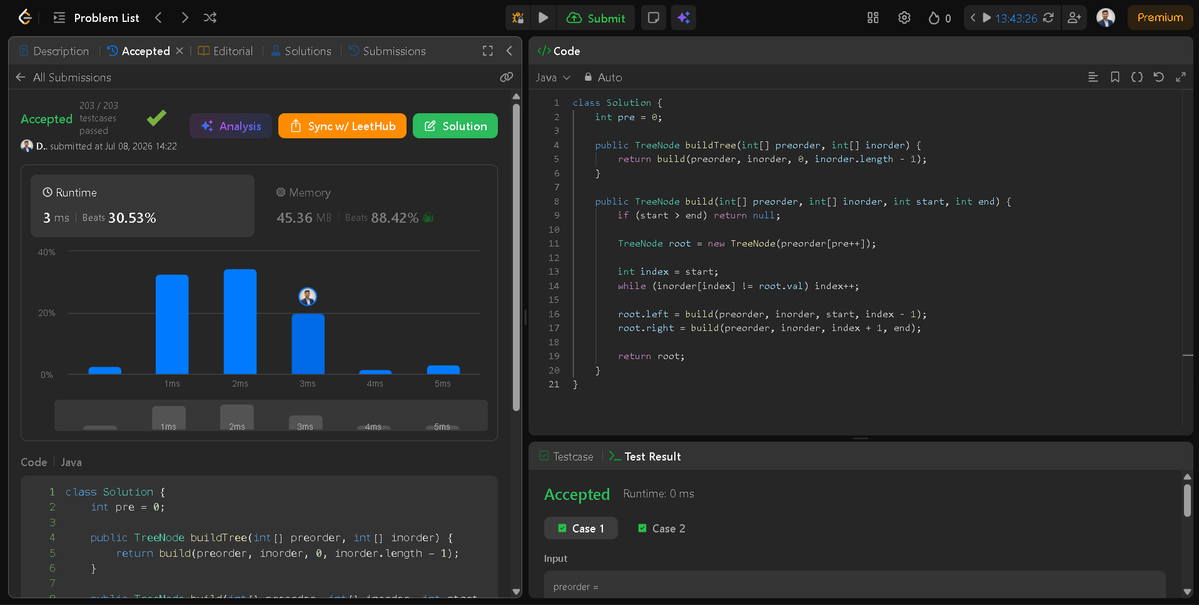This screenshot has height=605, width=1199.
Task: Switch to the Submissions tab
Action: 387,51
